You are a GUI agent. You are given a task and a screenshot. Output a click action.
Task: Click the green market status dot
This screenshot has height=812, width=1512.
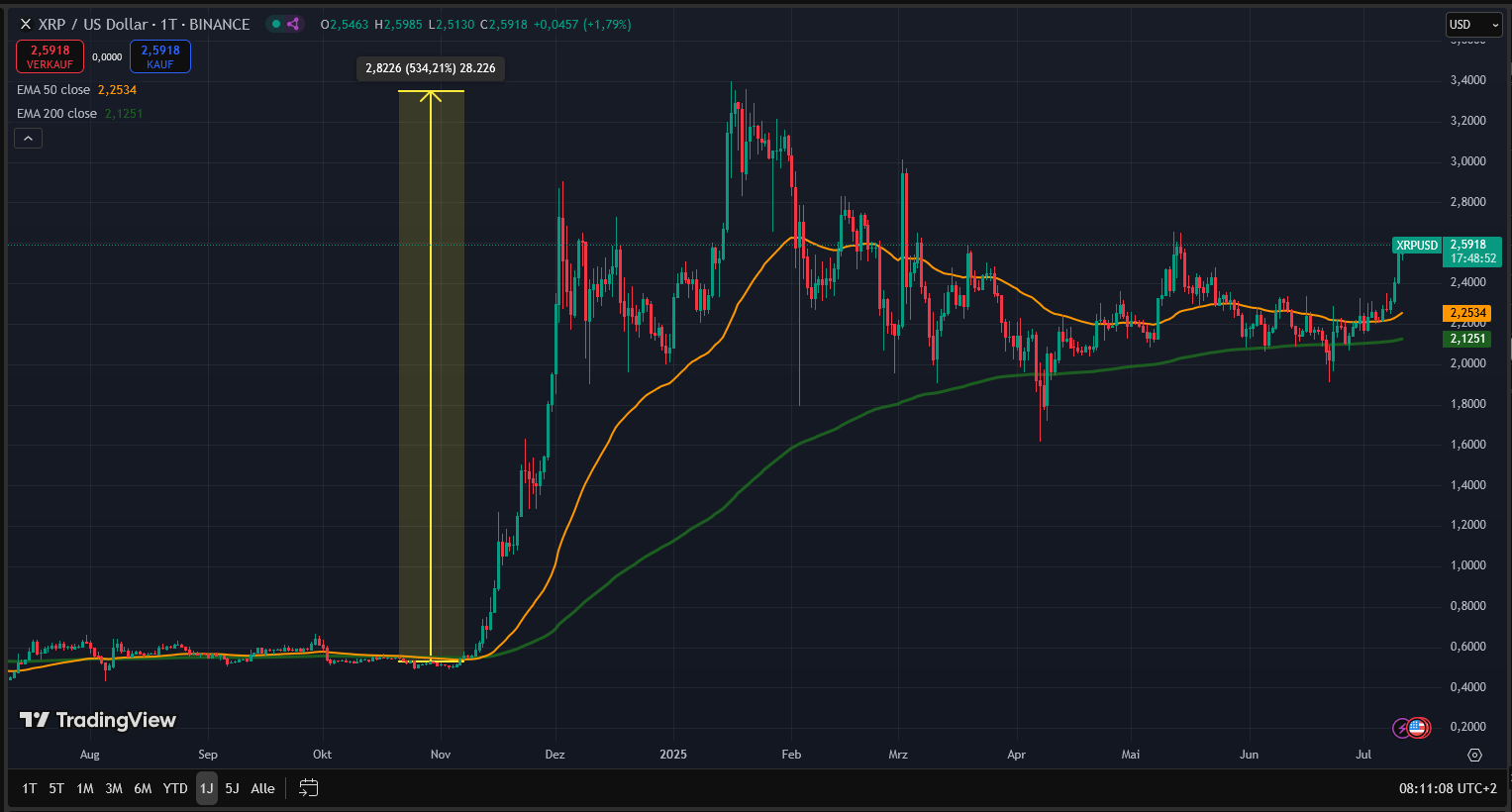[x=275, y=24]
